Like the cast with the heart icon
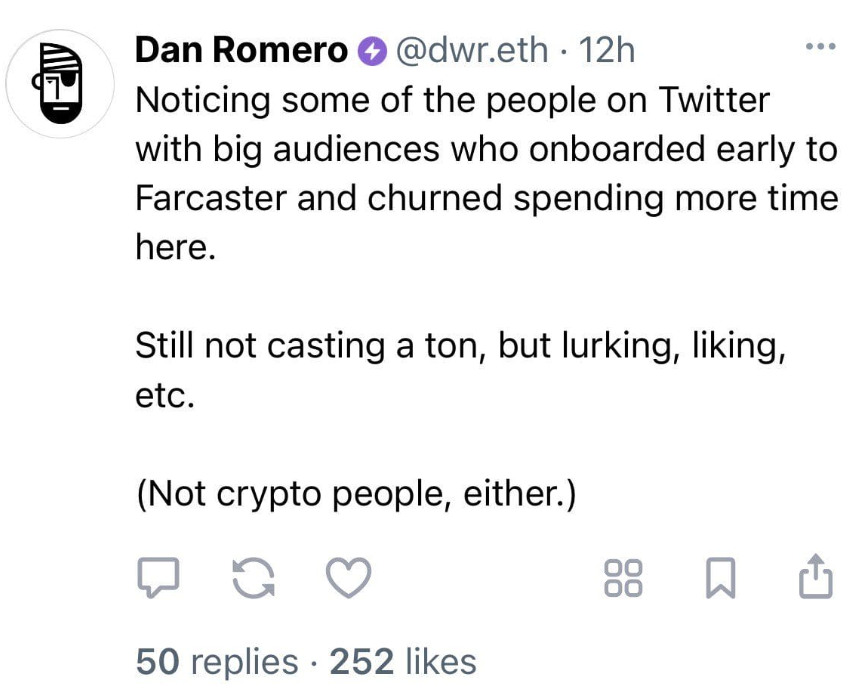The image size is (860, 696). click(349, 577)
